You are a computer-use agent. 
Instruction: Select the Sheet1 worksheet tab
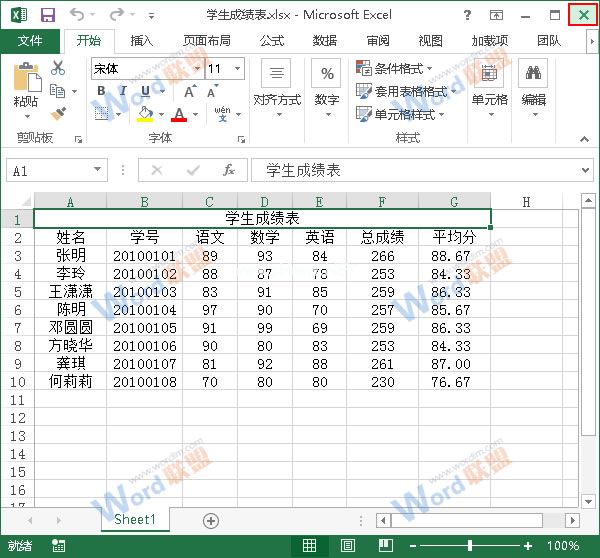click(x=135, y=520)
